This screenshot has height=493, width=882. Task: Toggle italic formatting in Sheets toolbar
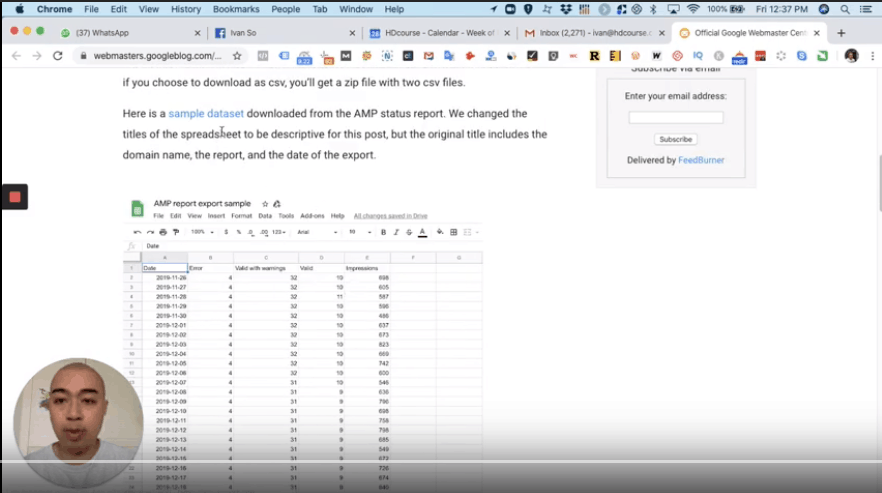[396, 232]
